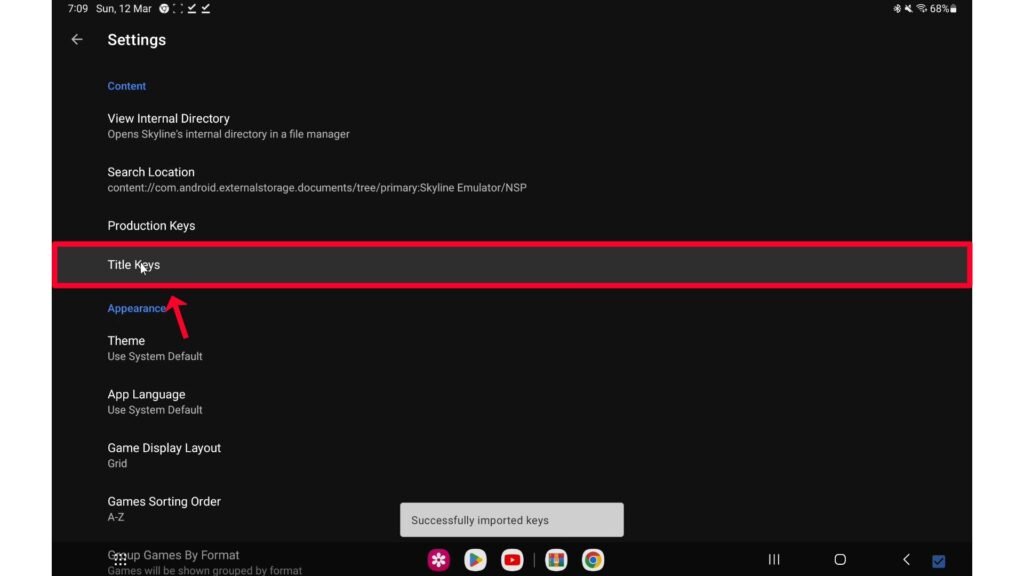Image resolution: width=1024 pixels, height=576 pixels.
Task: Change the Search Location path
Action: coord(316,179)
